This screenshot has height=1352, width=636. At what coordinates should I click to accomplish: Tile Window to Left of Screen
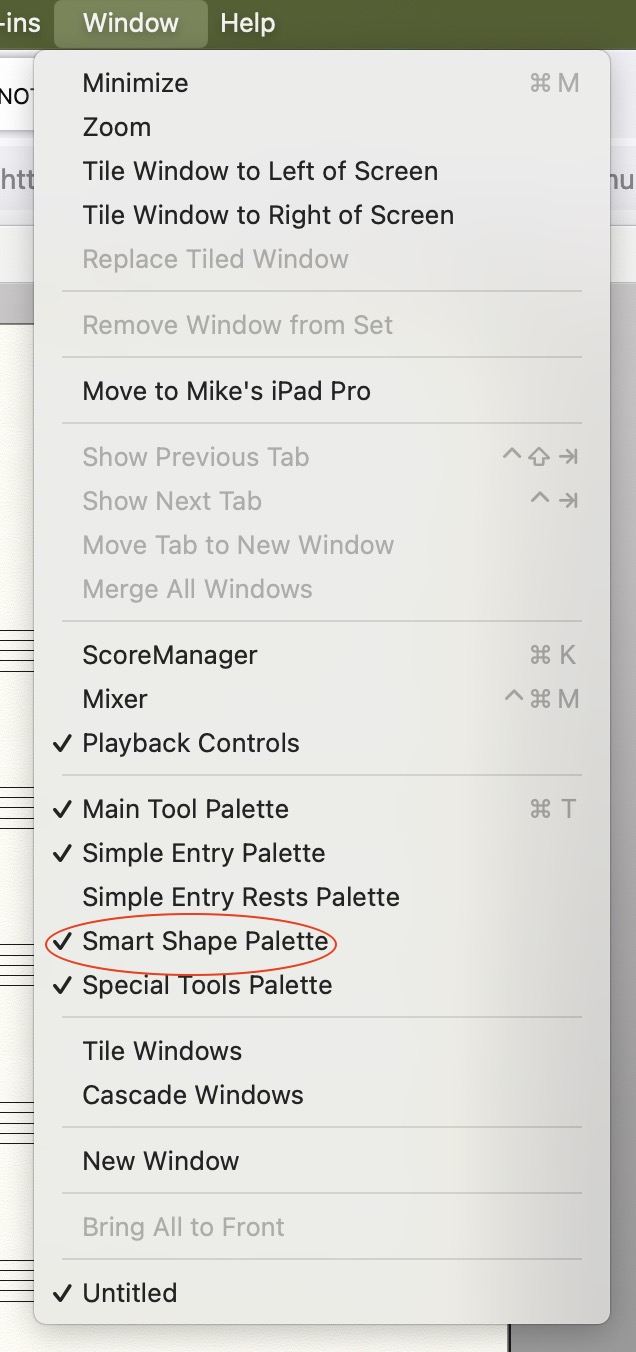tap(260, 171)
